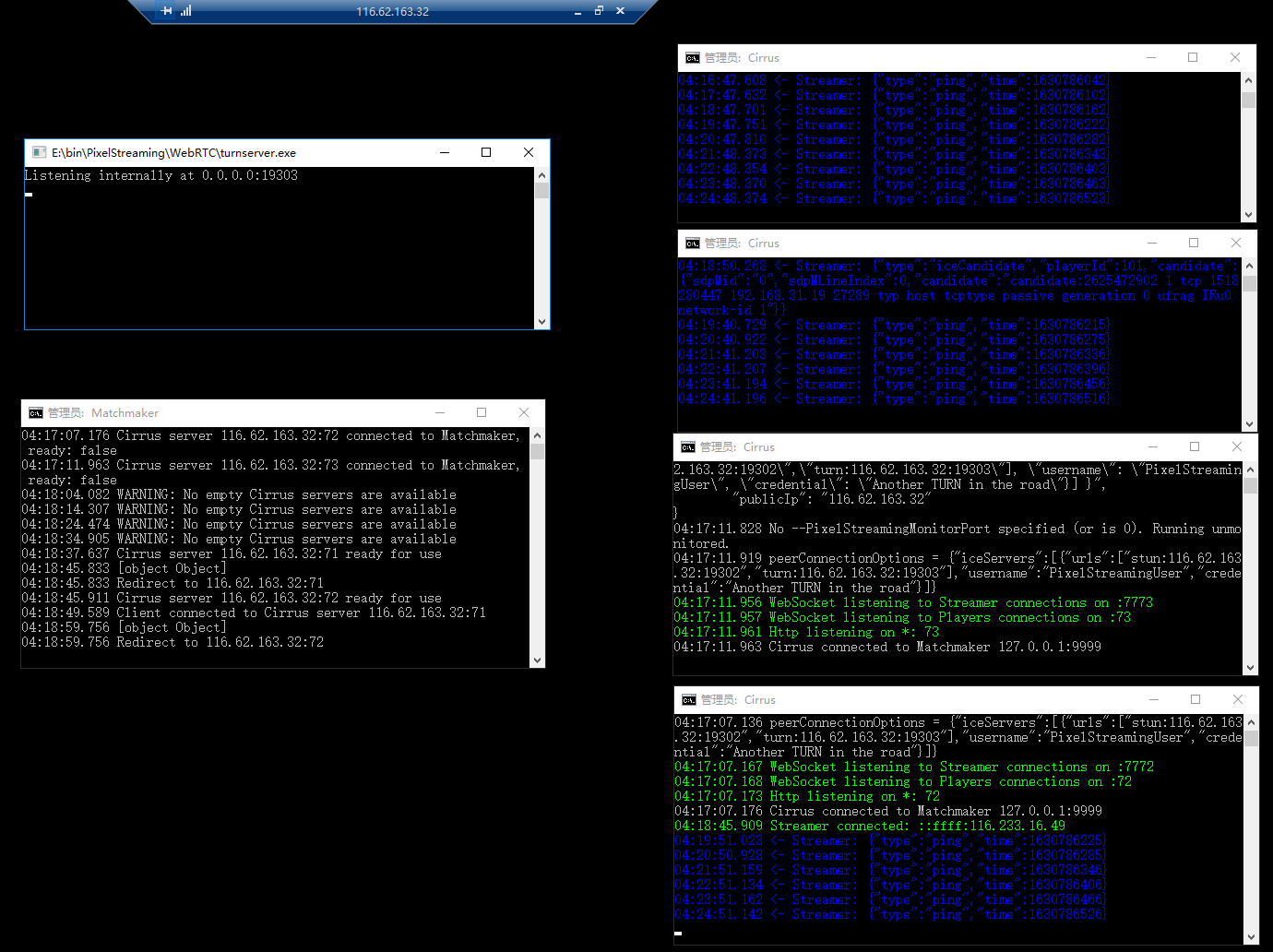Close the 116.62.163.32 remote session
The image size is (1273, 952).
[620, 11]
